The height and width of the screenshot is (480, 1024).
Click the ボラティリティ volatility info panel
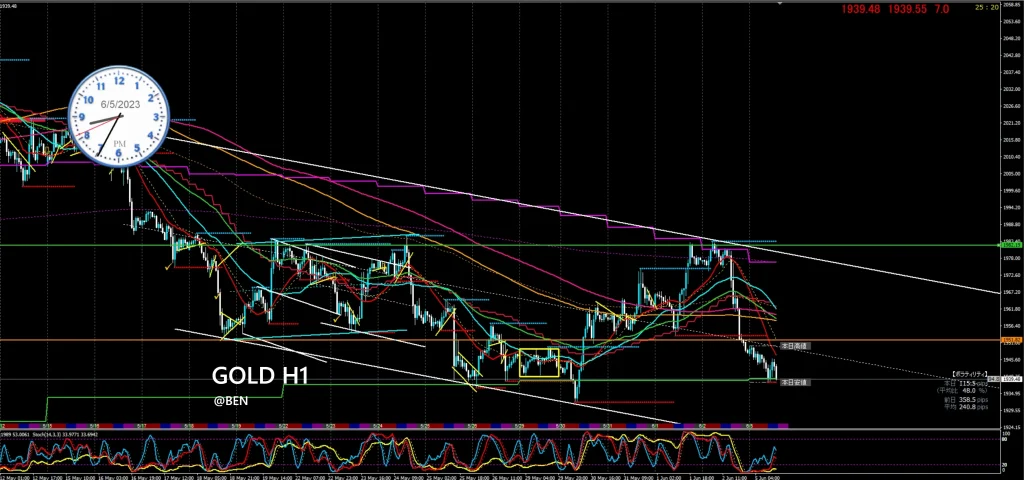[x=968, y=389]
